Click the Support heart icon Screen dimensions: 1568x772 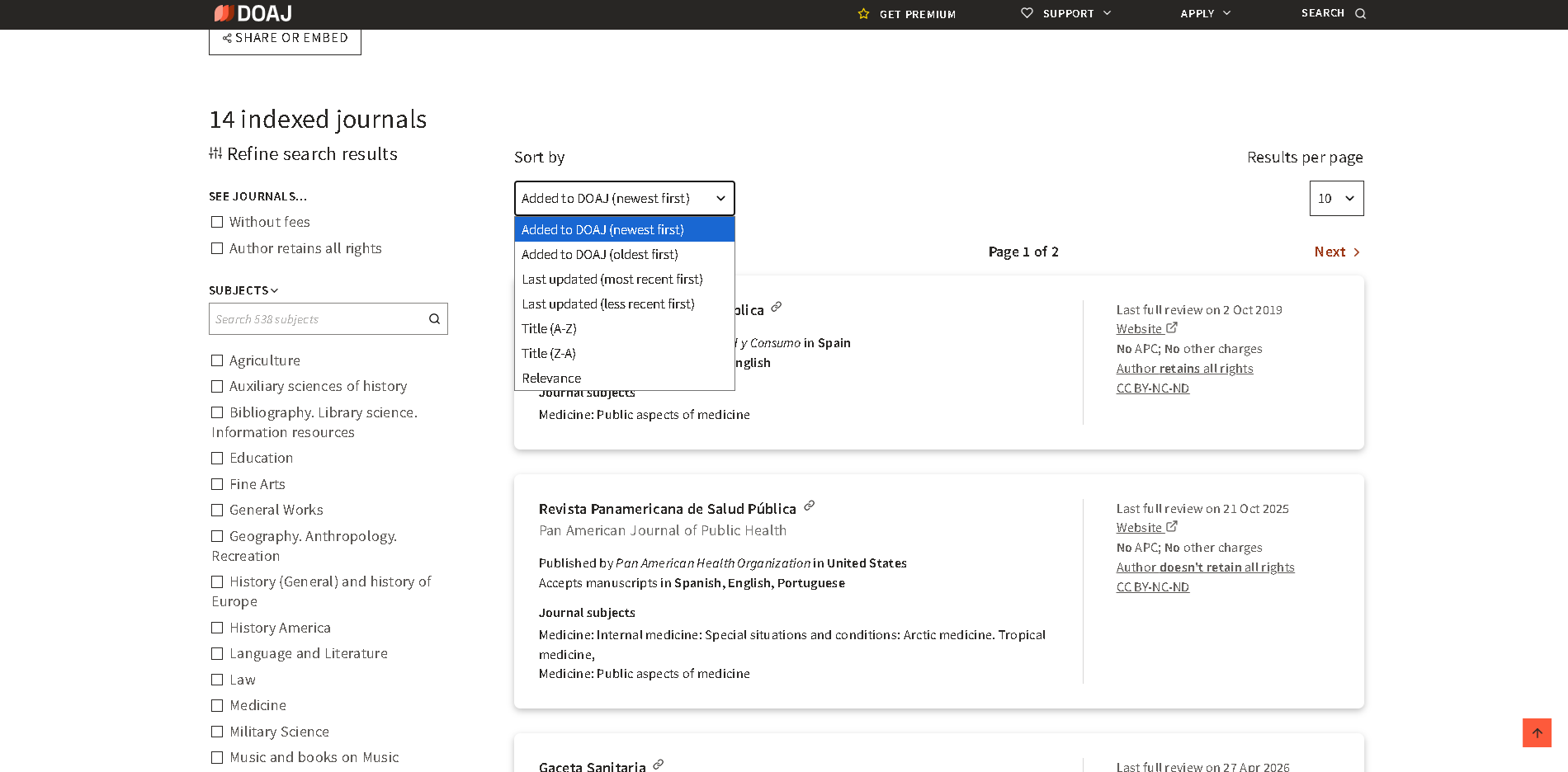pyautogui.click(x=1027, y=13)
